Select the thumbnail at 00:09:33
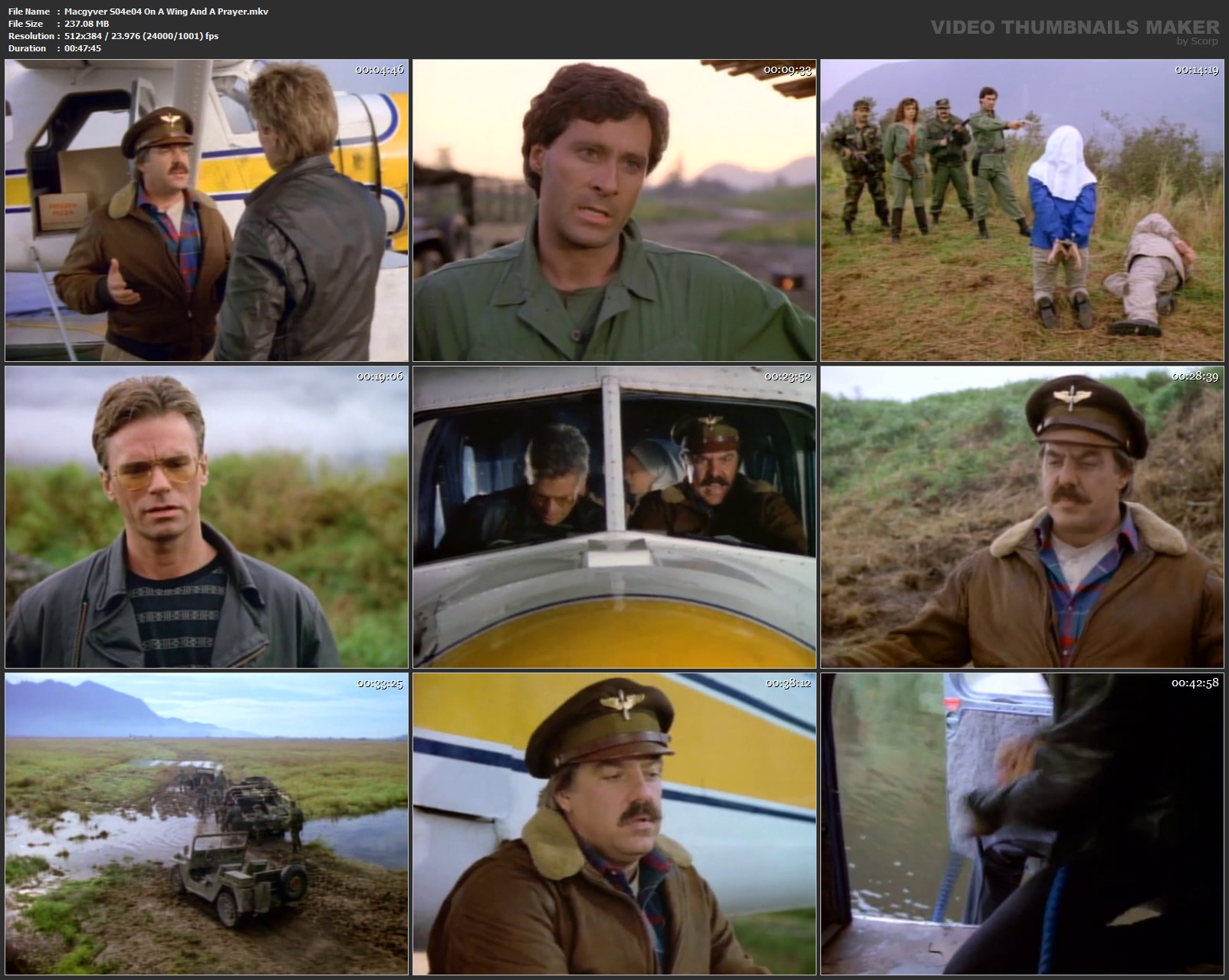 pyautogui.click(x=614, y=210)
